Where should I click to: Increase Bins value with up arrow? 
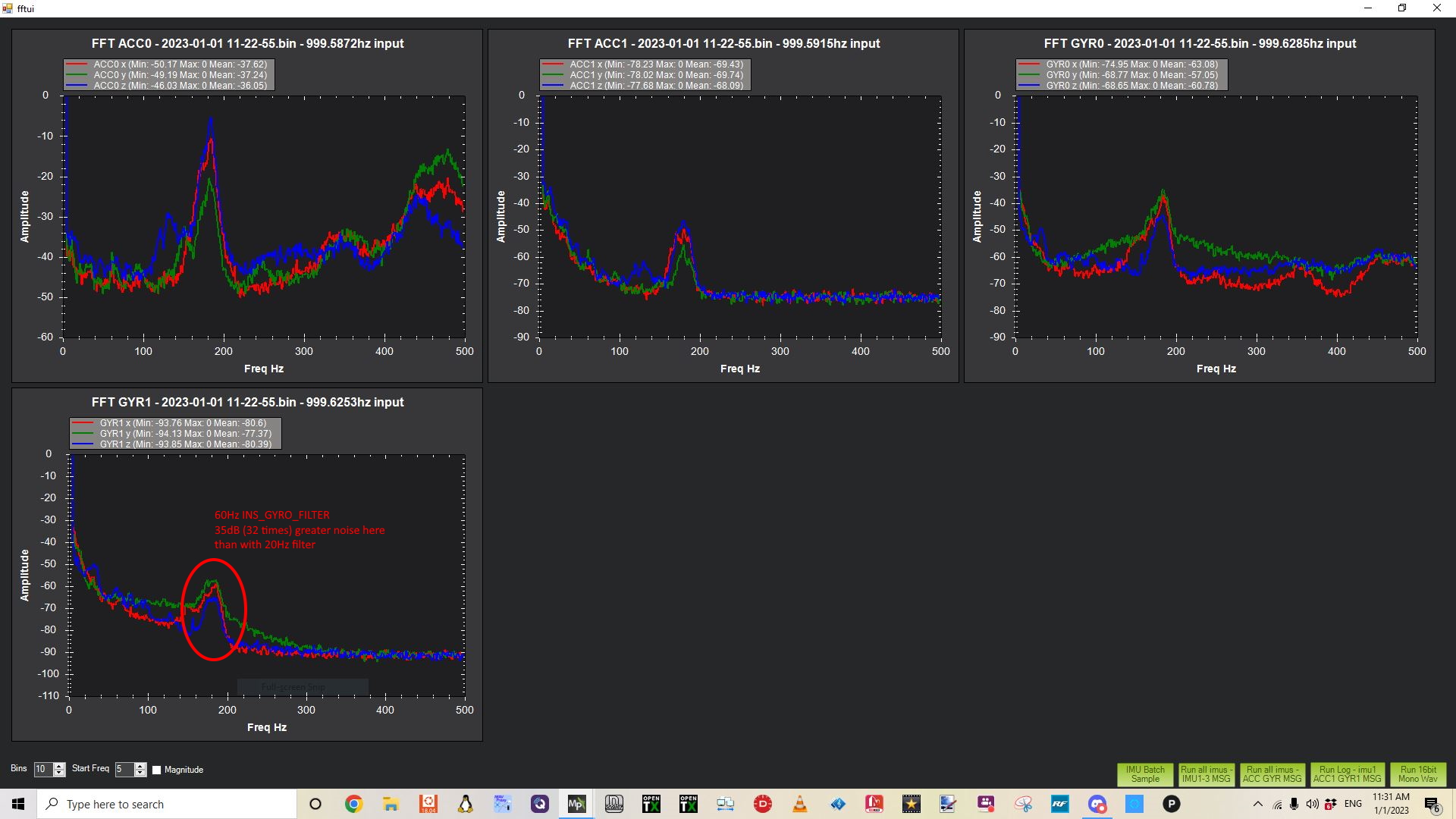pos(59,766)
